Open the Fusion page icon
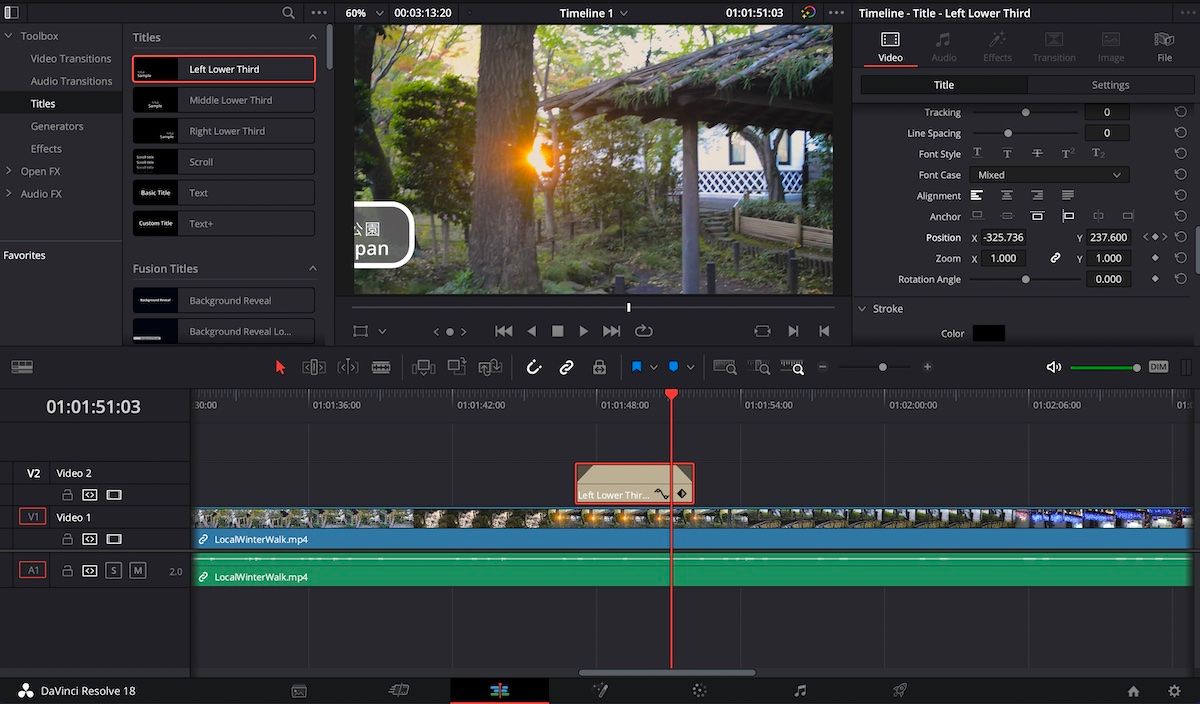Image resolution: width=1200 pixels, height=704 pixels. pos(600,690)
